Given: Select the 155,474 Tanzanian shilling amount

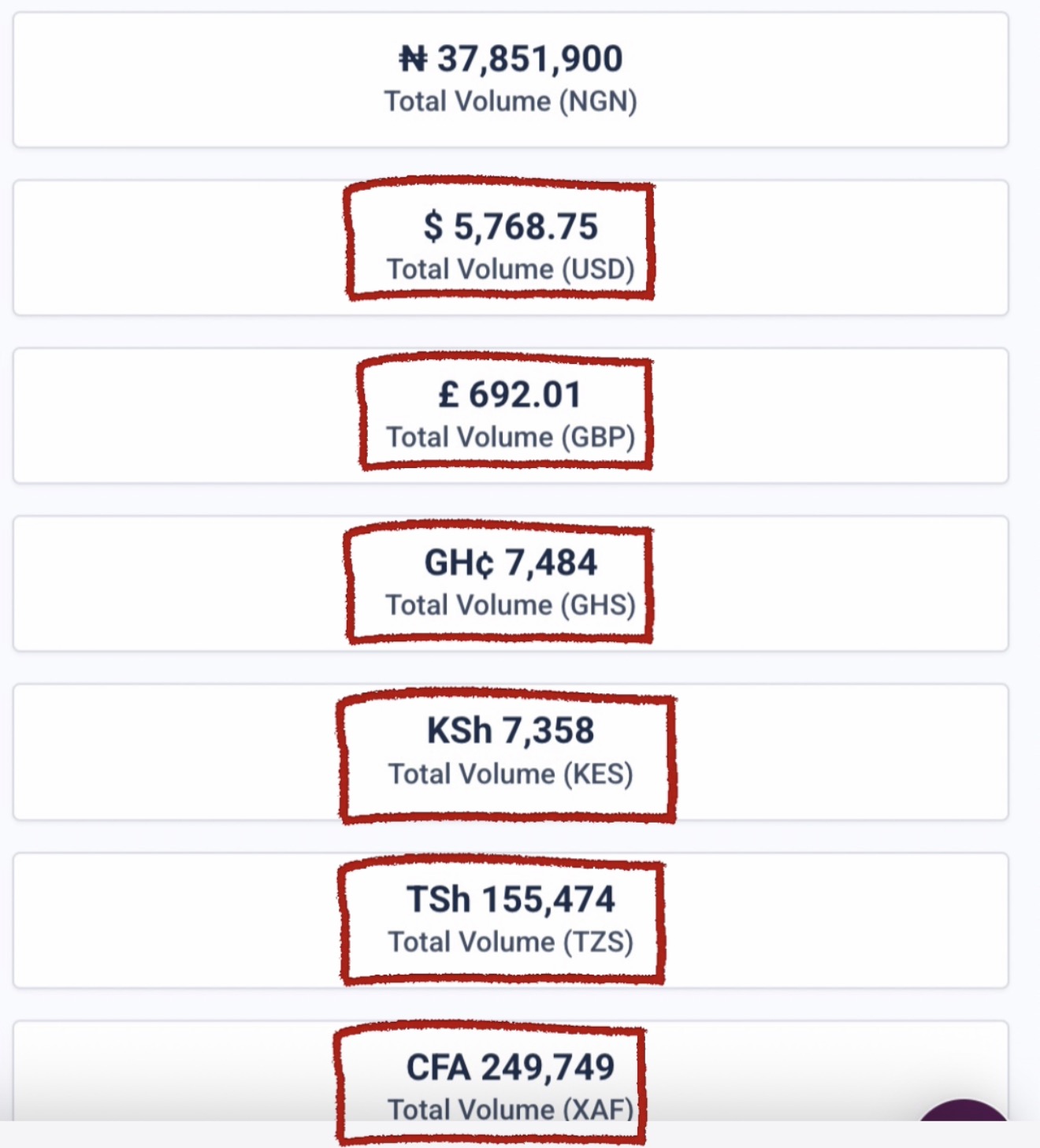Looking at the screenshot, I should coord(548,900).
